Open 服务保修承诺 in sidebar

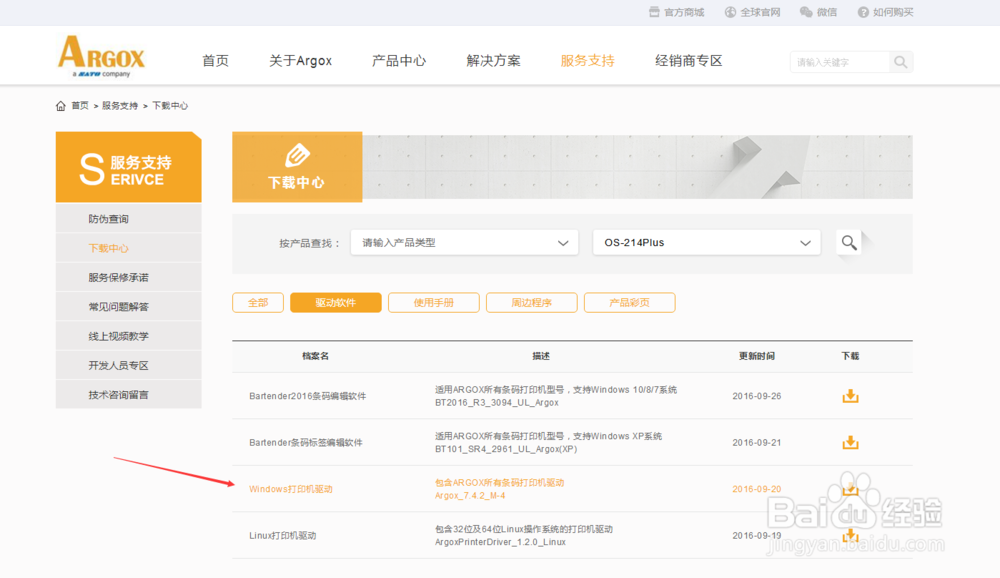tap(128, 278)
